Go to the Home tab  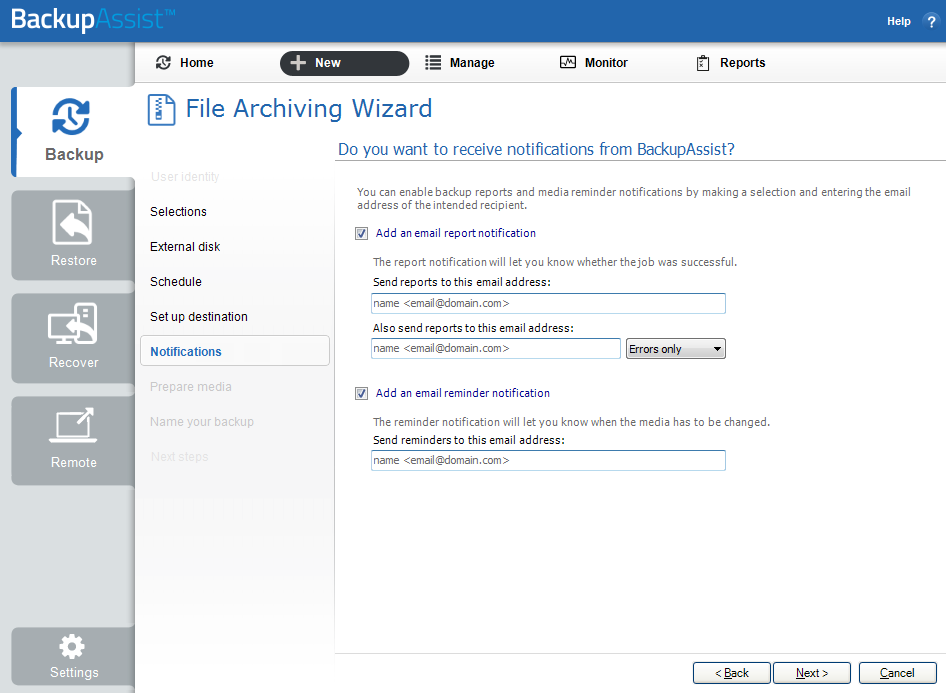tap(185, 63)
